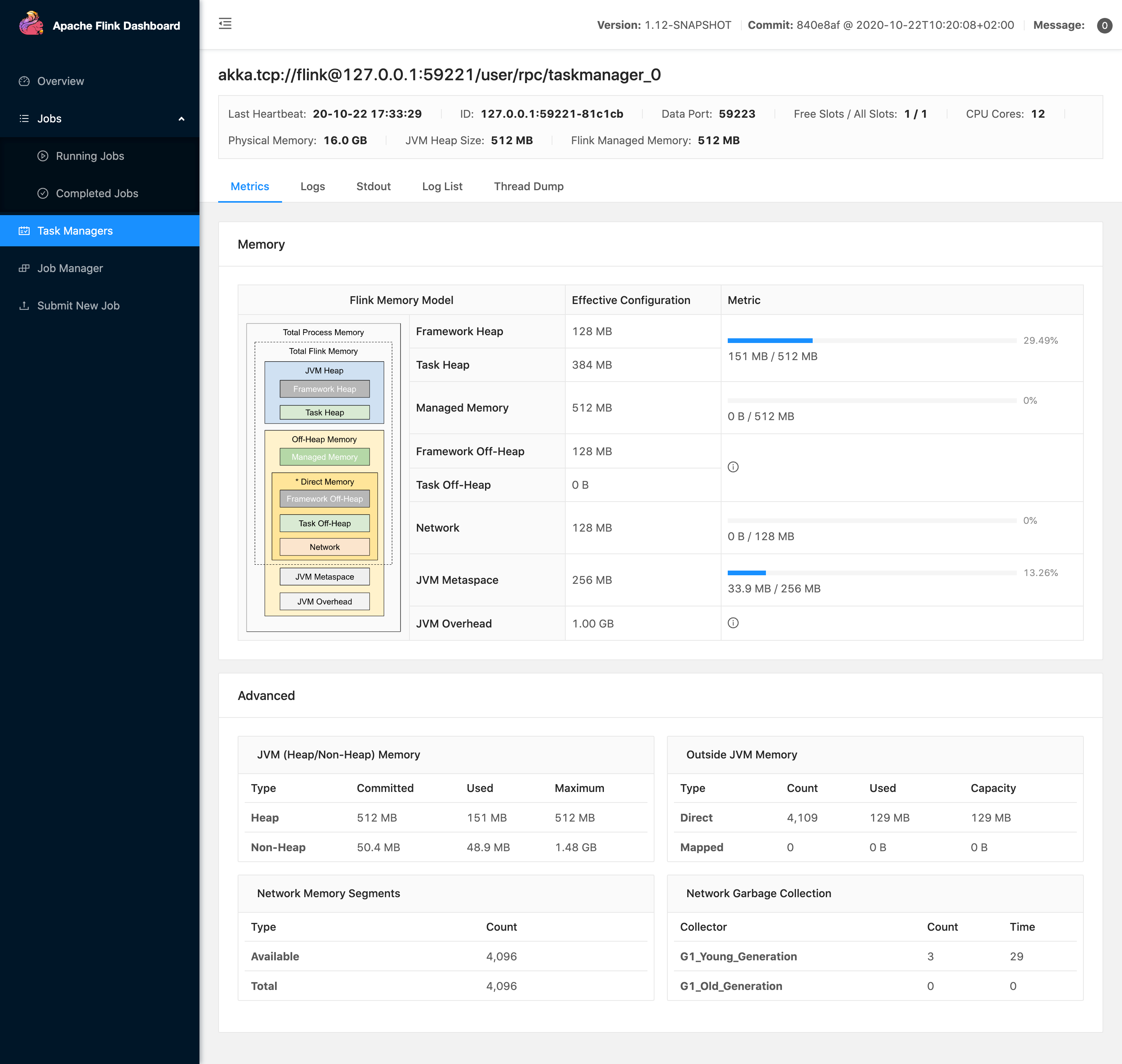Collapse the Jobs submenu chevron

(x=182, y=118)
